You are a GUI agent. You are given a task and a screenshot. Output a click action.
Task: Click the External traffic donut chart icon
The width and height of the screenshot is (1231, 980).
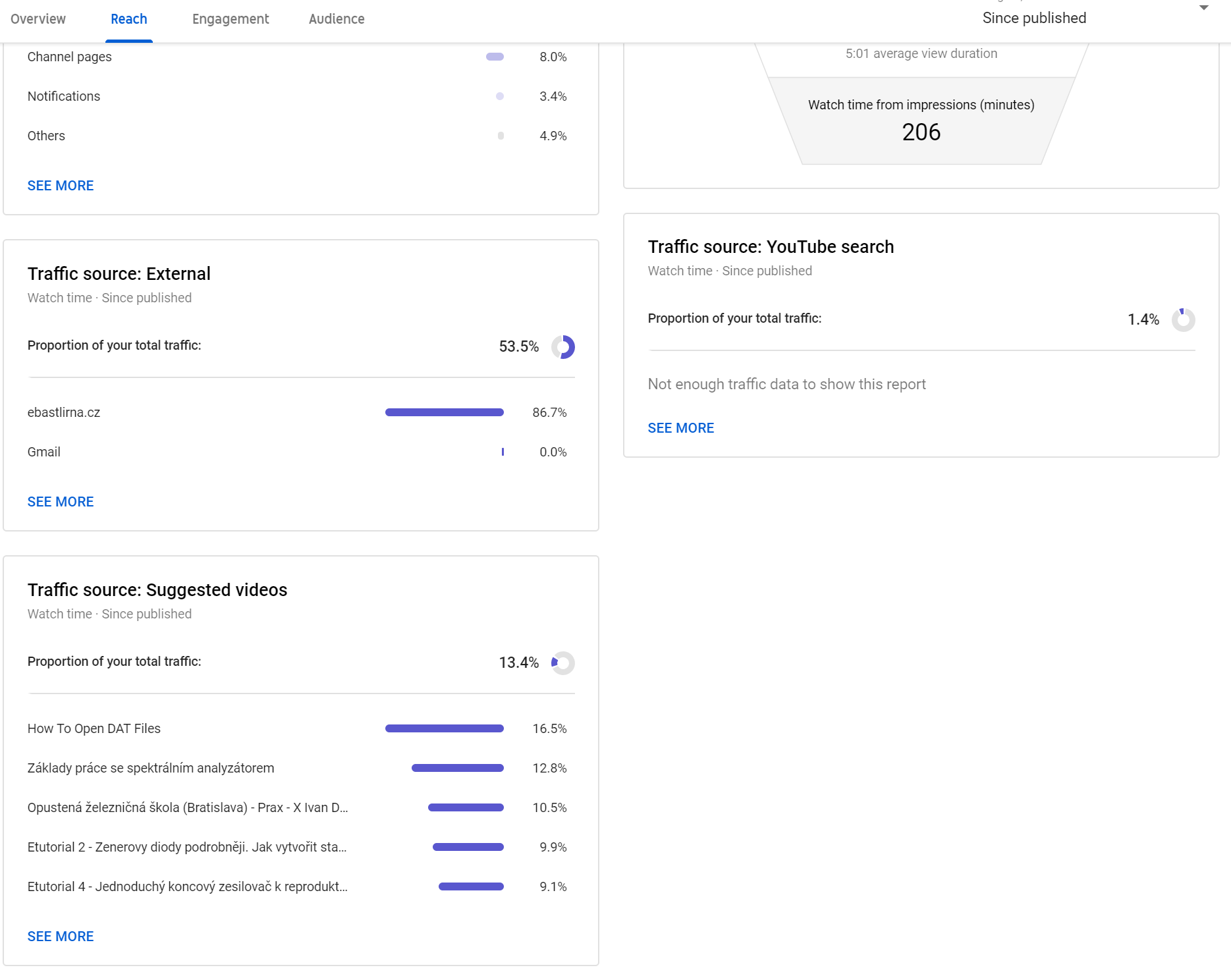pyautogui.click(x=562, y=346)
